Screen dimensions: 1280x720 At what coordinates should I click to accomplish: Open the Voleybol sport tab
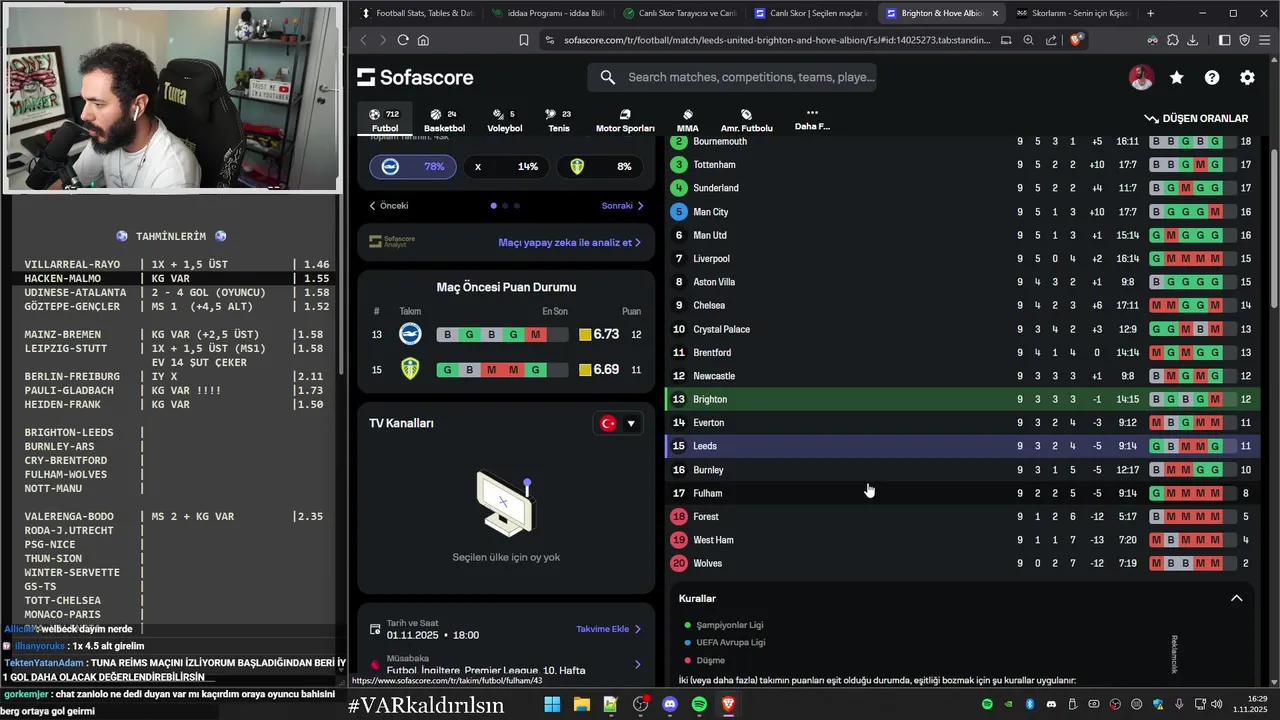(x=505, y=121)
